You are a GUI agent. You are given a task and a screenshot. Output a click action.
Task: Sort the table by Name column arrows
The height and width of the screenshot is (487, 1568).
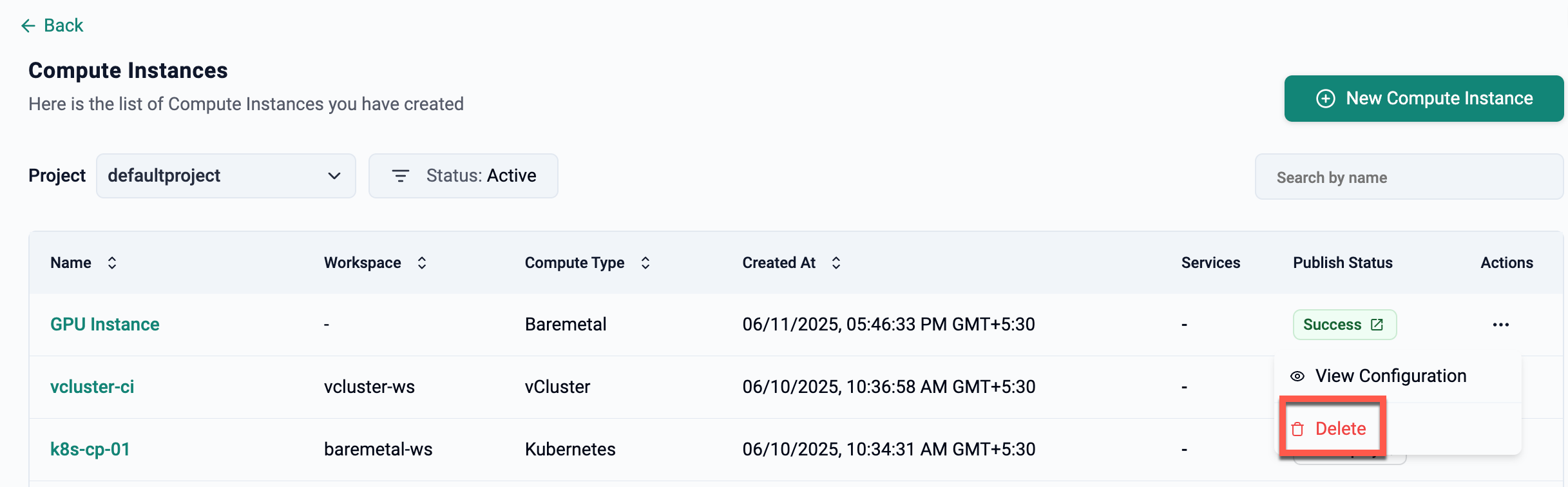[112, 263]
